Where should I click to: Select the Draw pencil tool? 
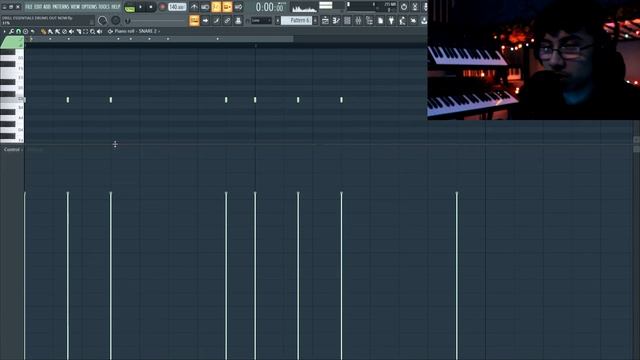43,31
